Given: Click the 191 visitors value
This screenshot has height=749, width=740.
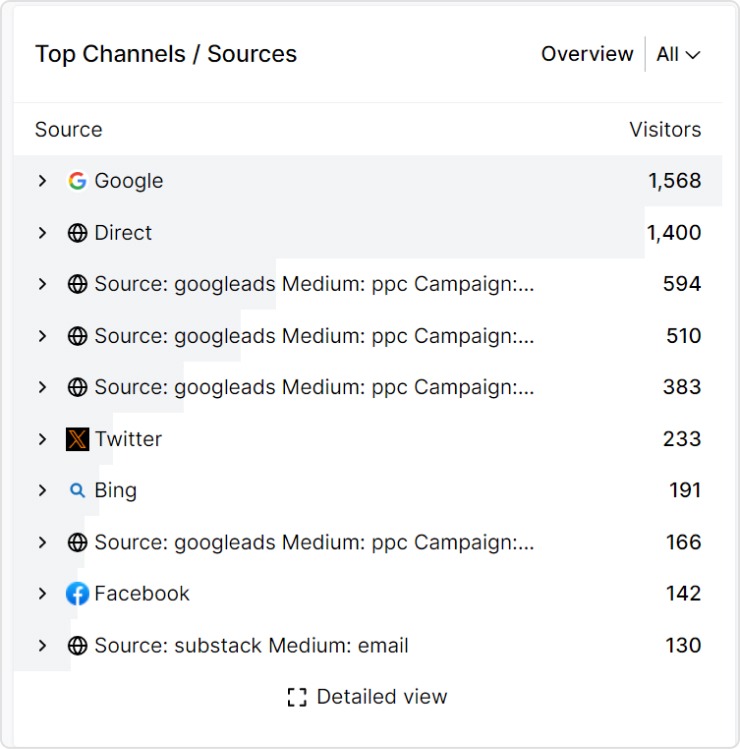Looking at the screenshot, I should point(685,491).
